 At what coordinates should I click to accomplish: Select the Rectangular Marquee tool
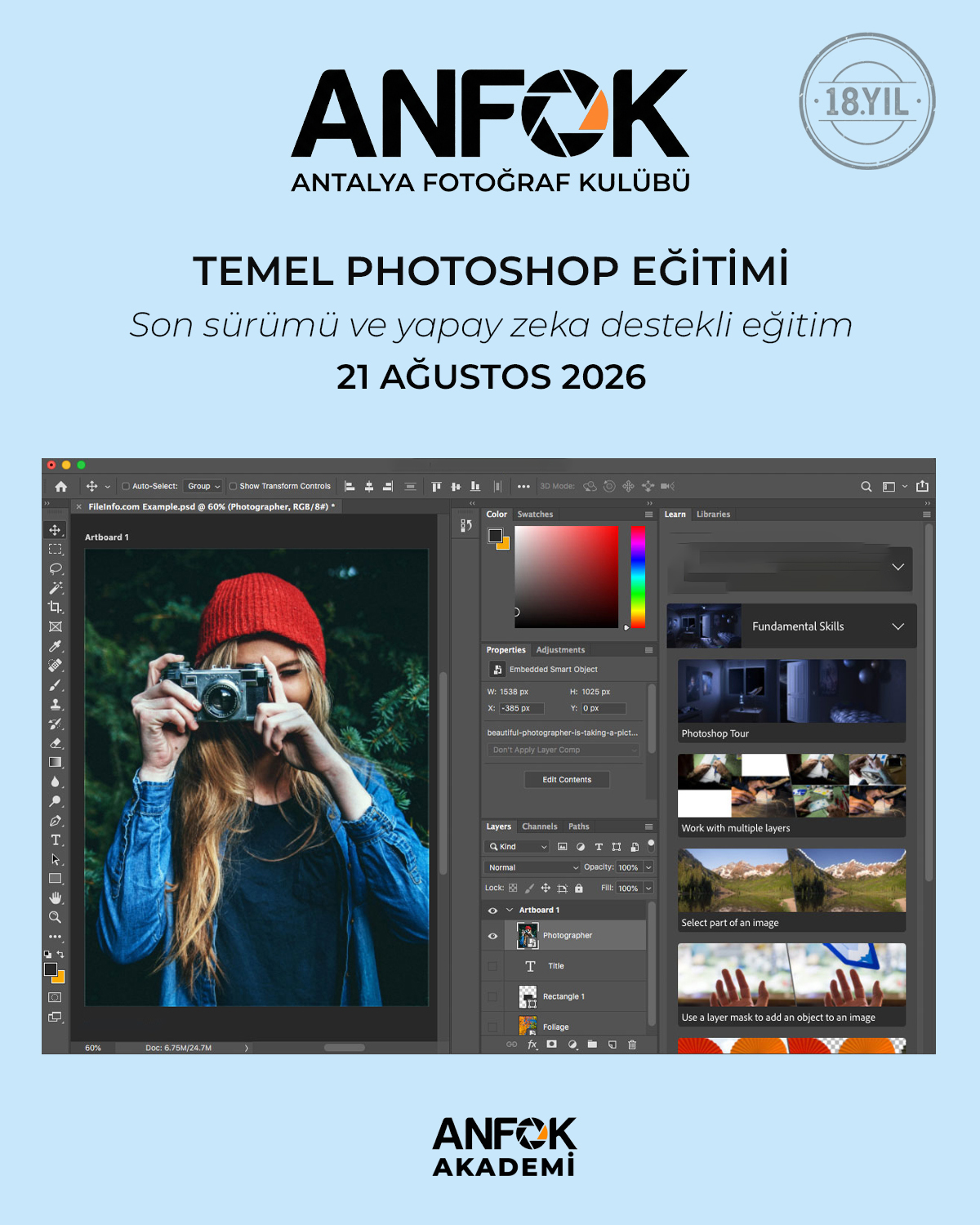coord(55,550)
